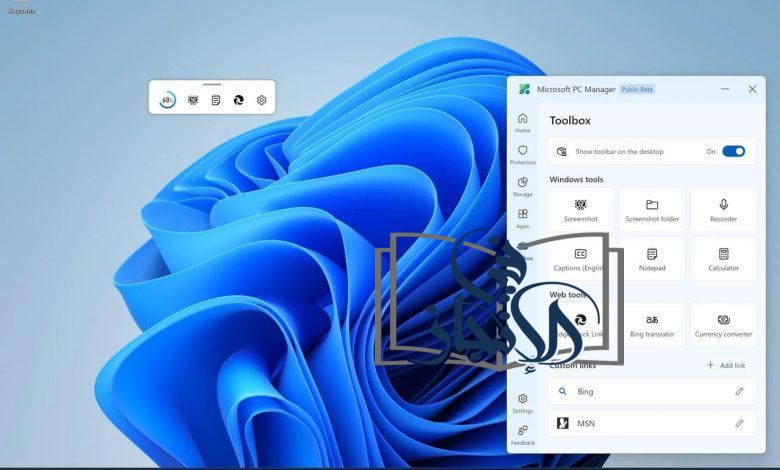
Task: Edit the Bing custom link with pencil
Action: 739,391
